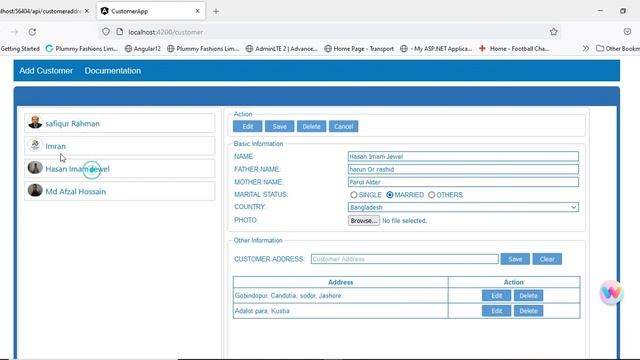640x360 pixels.
Task: Close the CustomerApp tab
Action: [x=198, y=11]
